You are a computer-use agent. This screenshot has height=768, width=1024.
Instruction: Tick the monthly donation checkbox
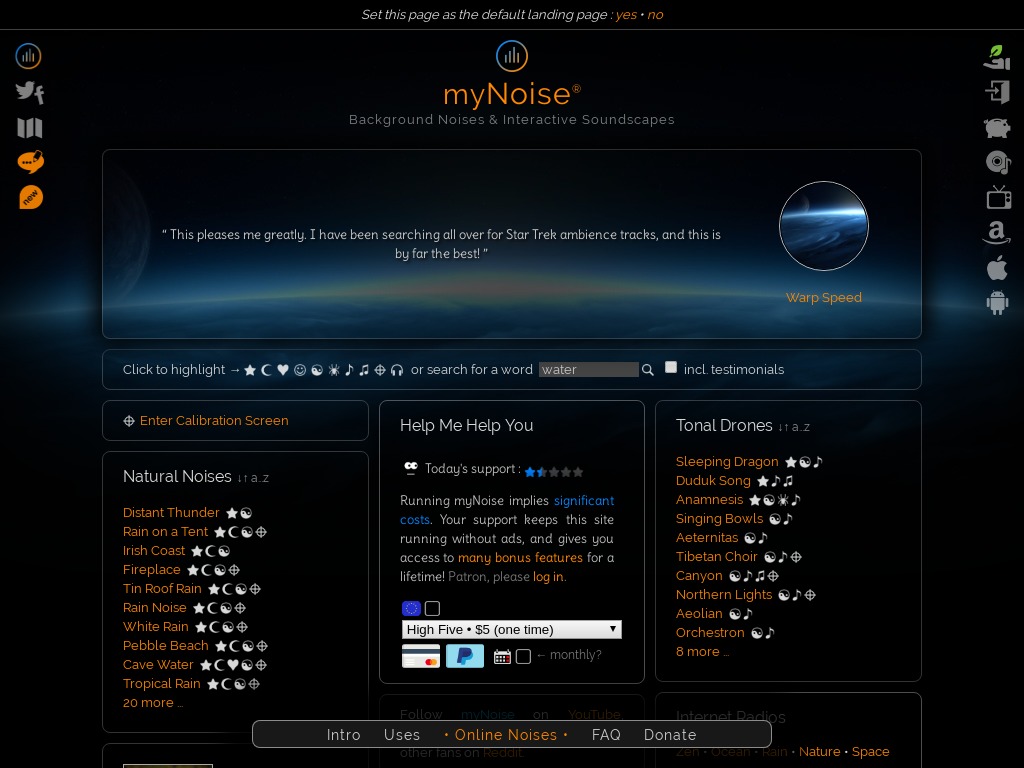click(x=523, y=656)
